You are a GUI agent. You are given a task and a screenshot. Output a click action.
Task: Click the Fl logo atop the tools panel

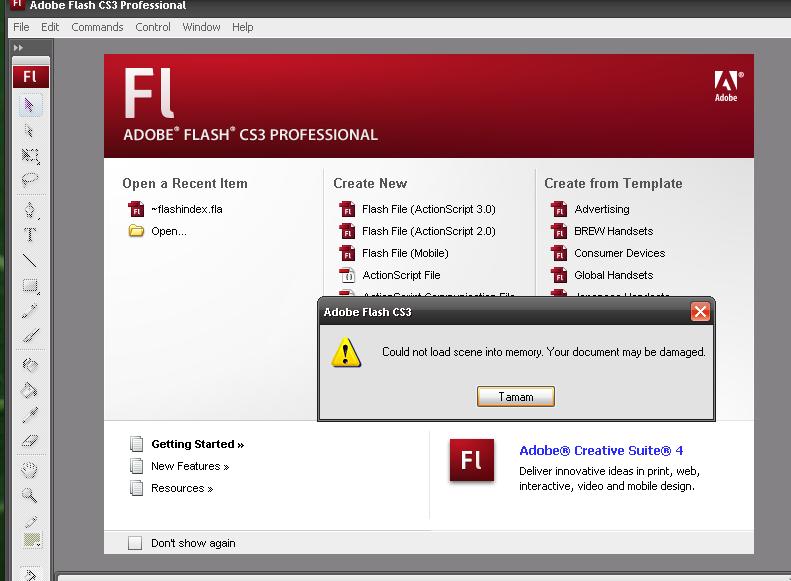pyautogui.click(x=31, y=77)
